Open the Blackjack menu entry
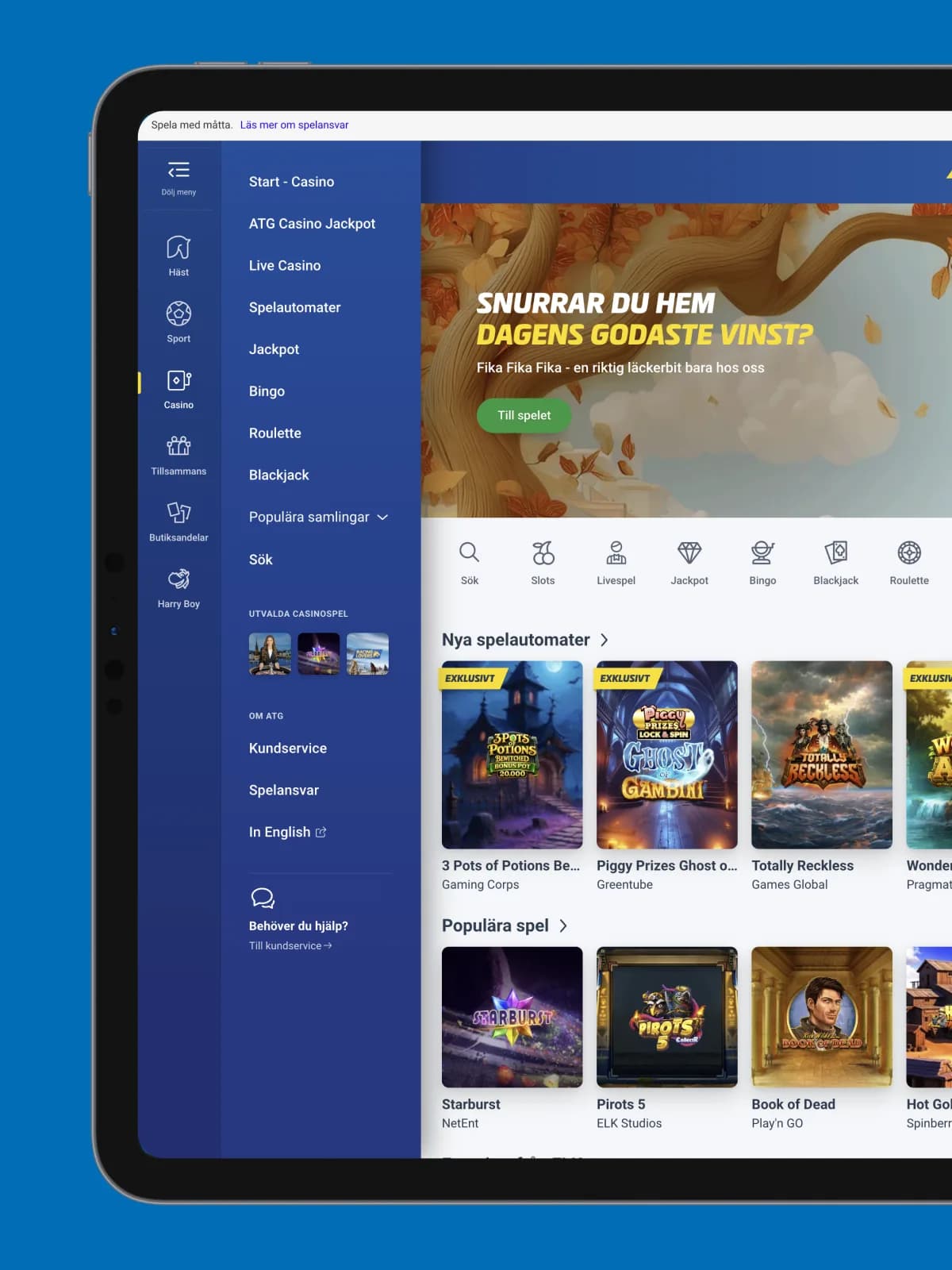Screen dimensions: 952x1270 pos(278,475)
